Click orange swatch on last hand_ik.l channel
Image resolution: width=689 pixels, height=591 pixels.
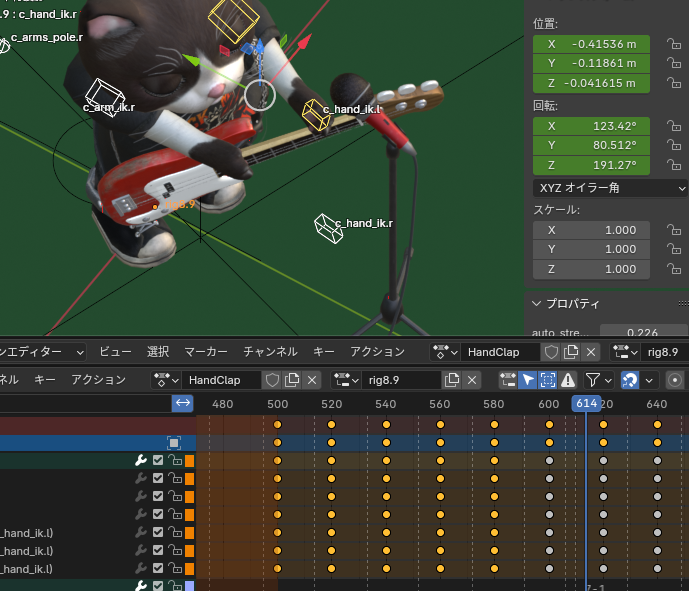[x=189, y=568]
